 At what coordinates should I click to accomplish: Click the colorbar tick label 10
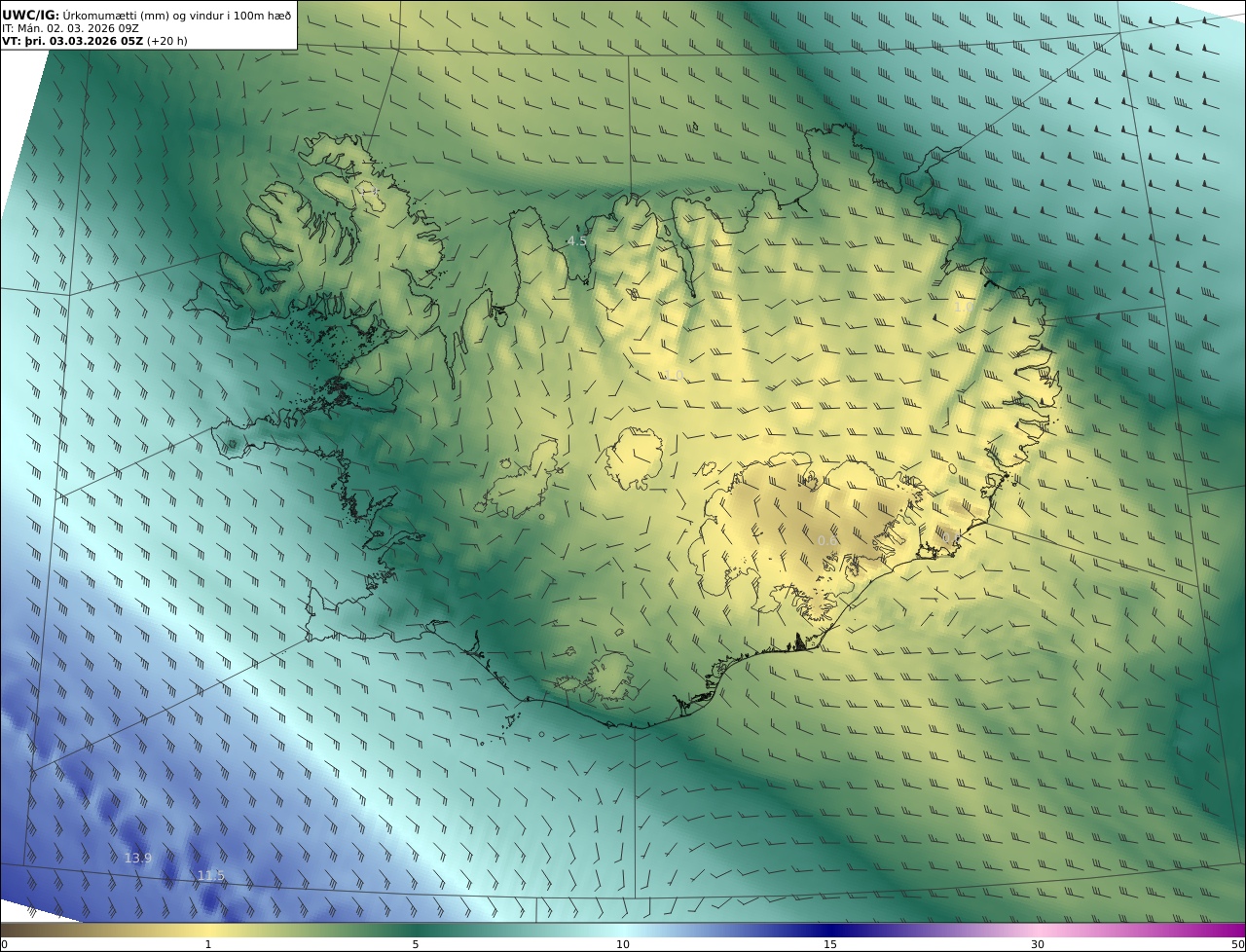point(623,944)
